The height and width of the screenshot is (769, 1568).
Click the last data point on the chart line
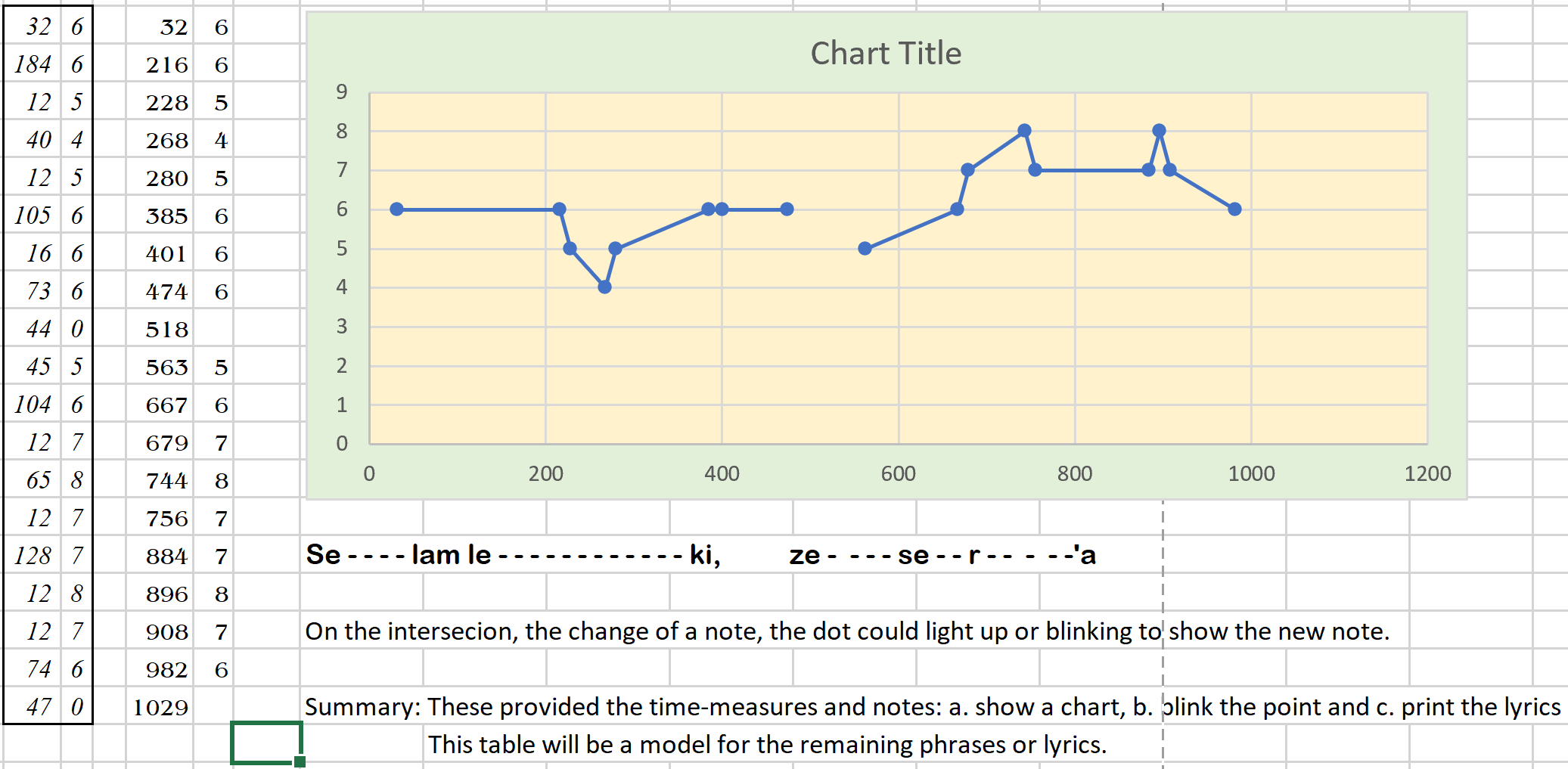[1234, 209]
